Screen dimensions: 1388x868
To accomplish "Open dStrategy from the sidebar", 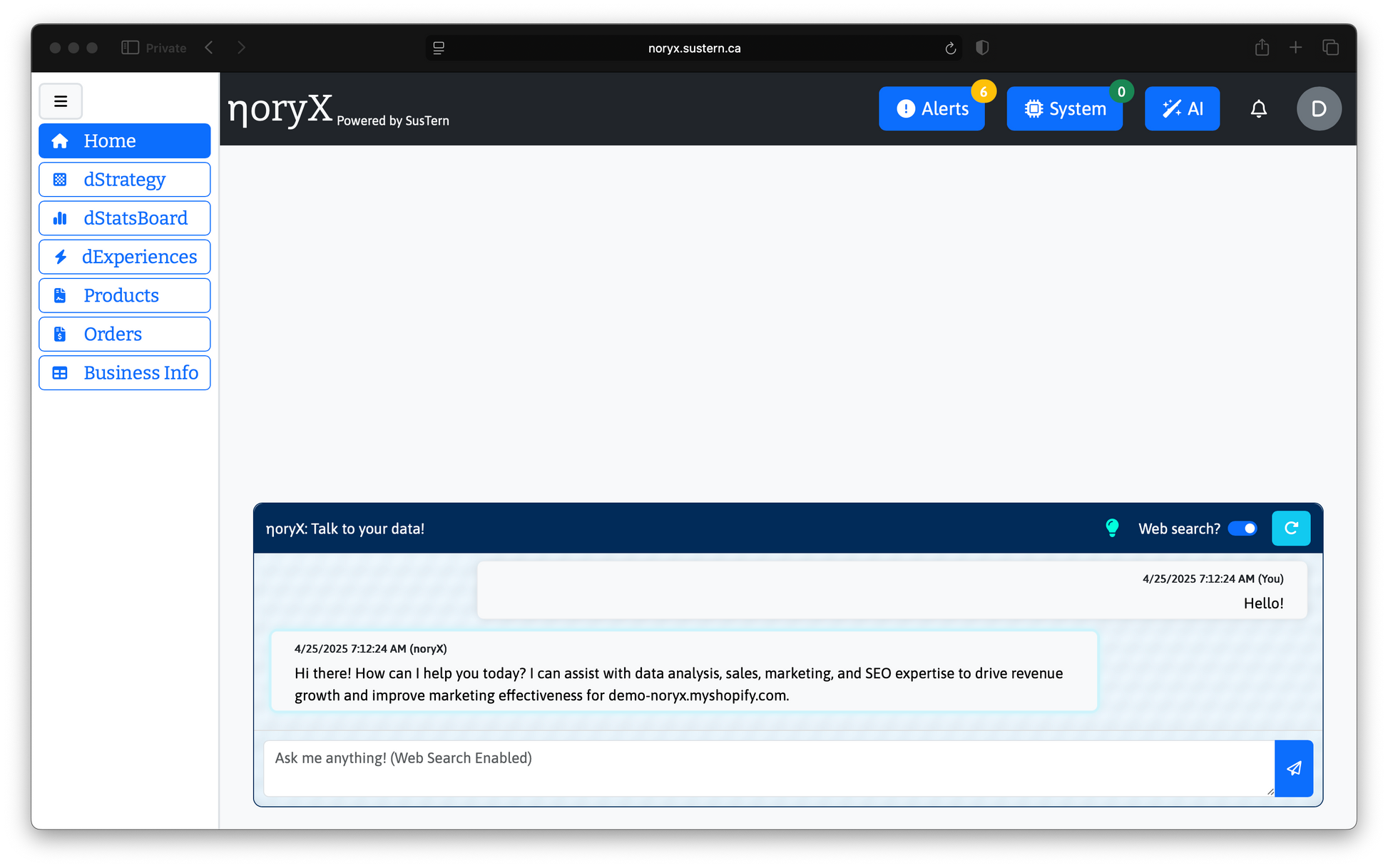I will 125,179.
